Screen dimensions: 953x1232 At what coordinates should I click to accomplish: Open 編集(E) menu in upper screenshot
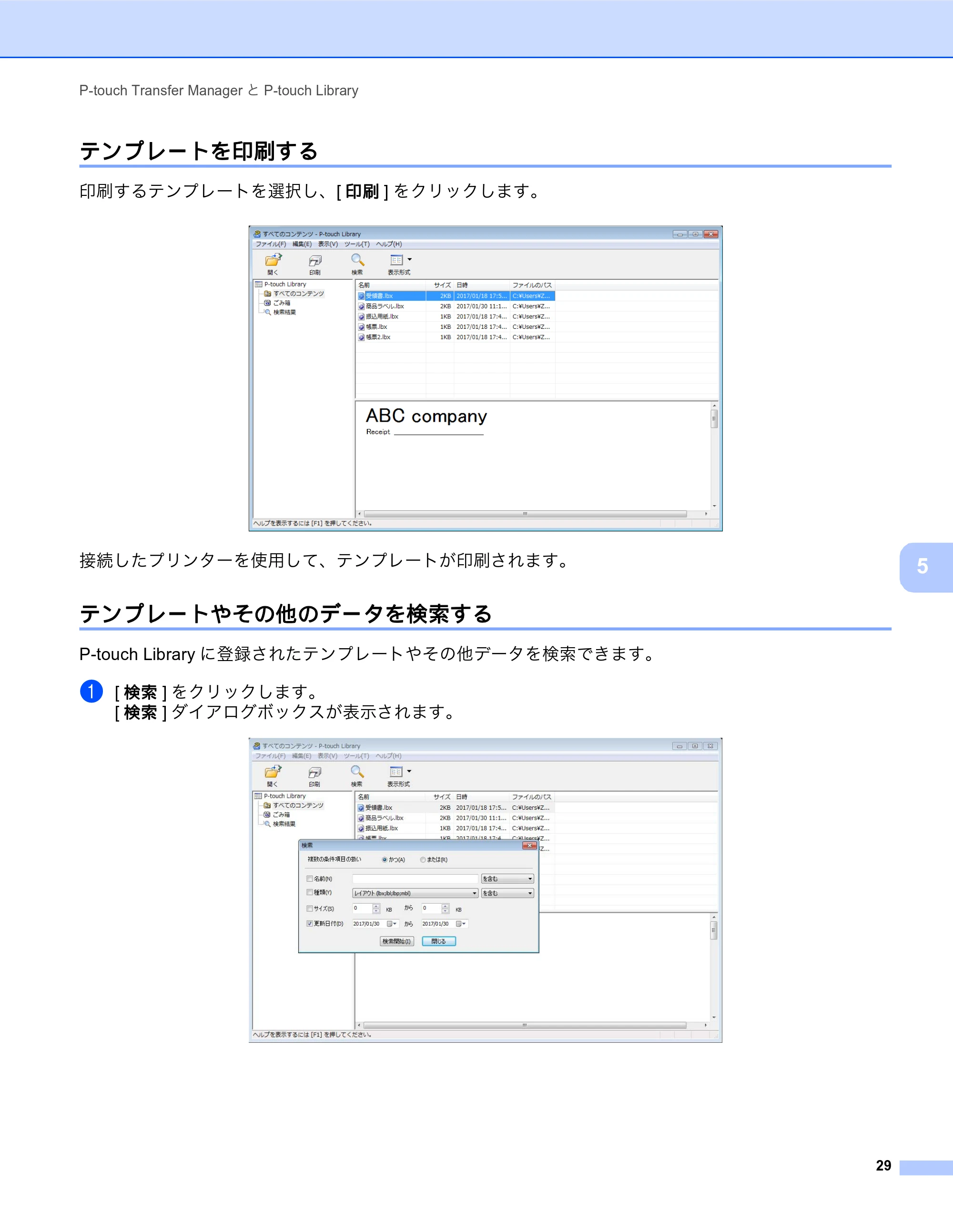tap(302, 244)
